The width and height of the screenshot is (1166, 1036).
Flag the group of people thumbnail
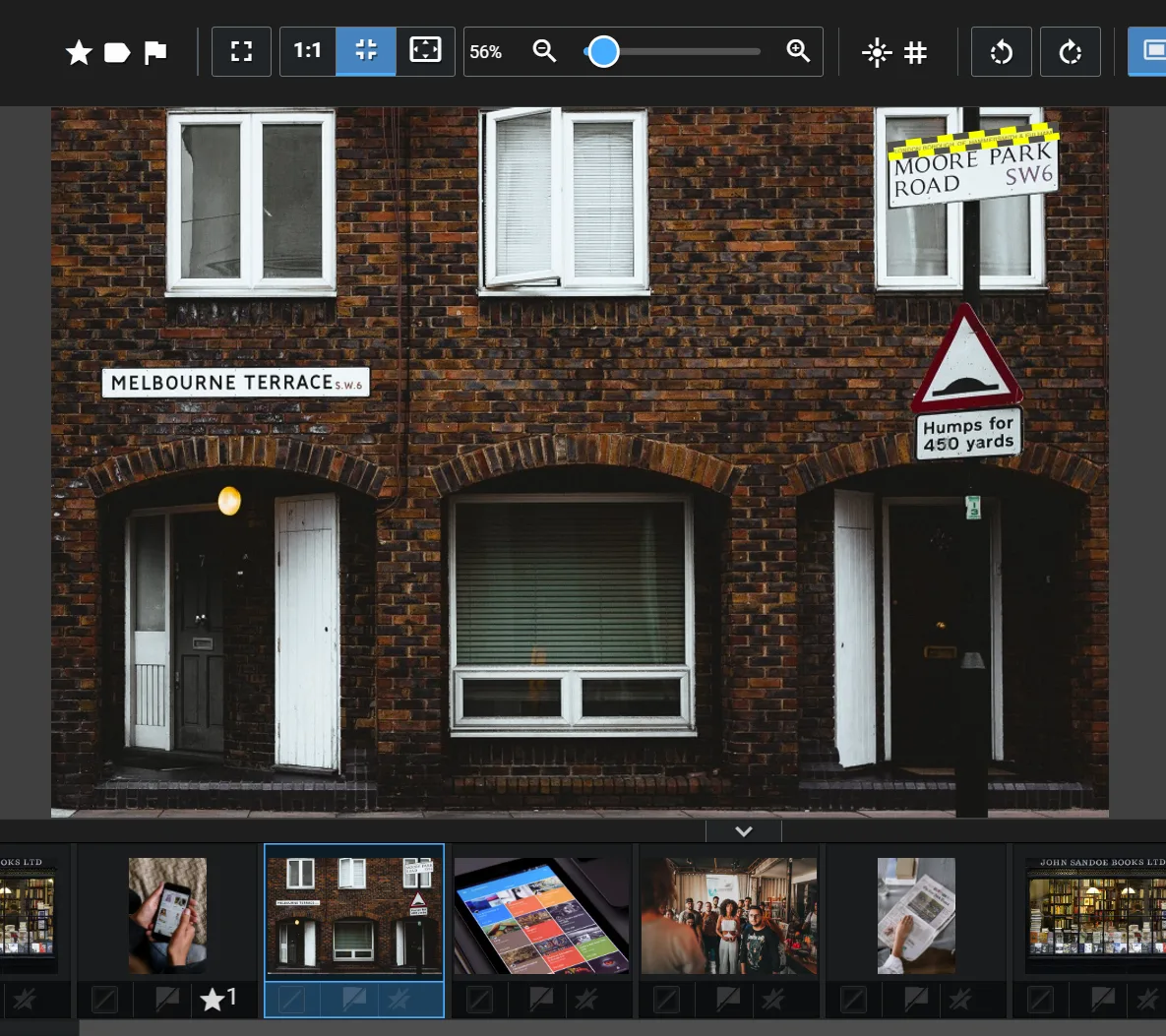(x=729, y=999)
